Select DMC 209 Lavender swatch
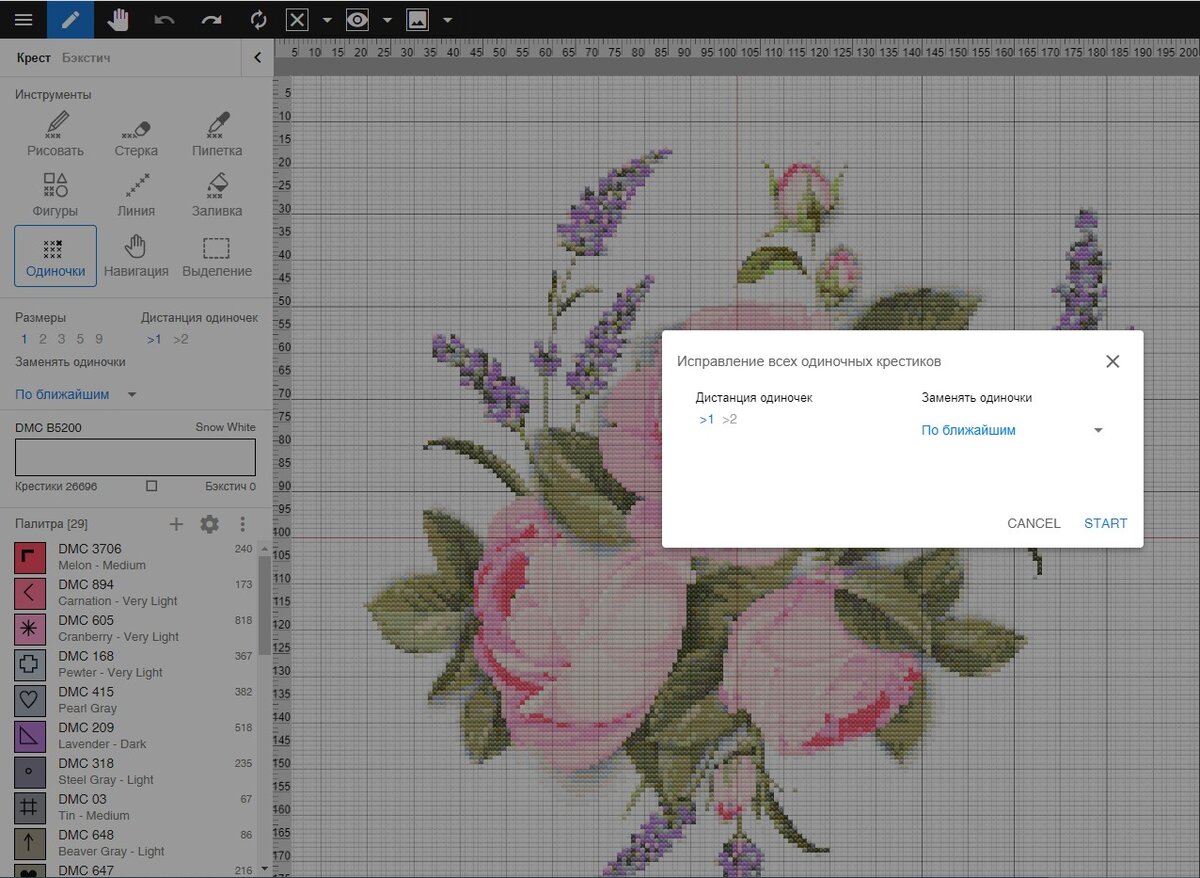This screenshot has height=878, width=1200. 29,736
